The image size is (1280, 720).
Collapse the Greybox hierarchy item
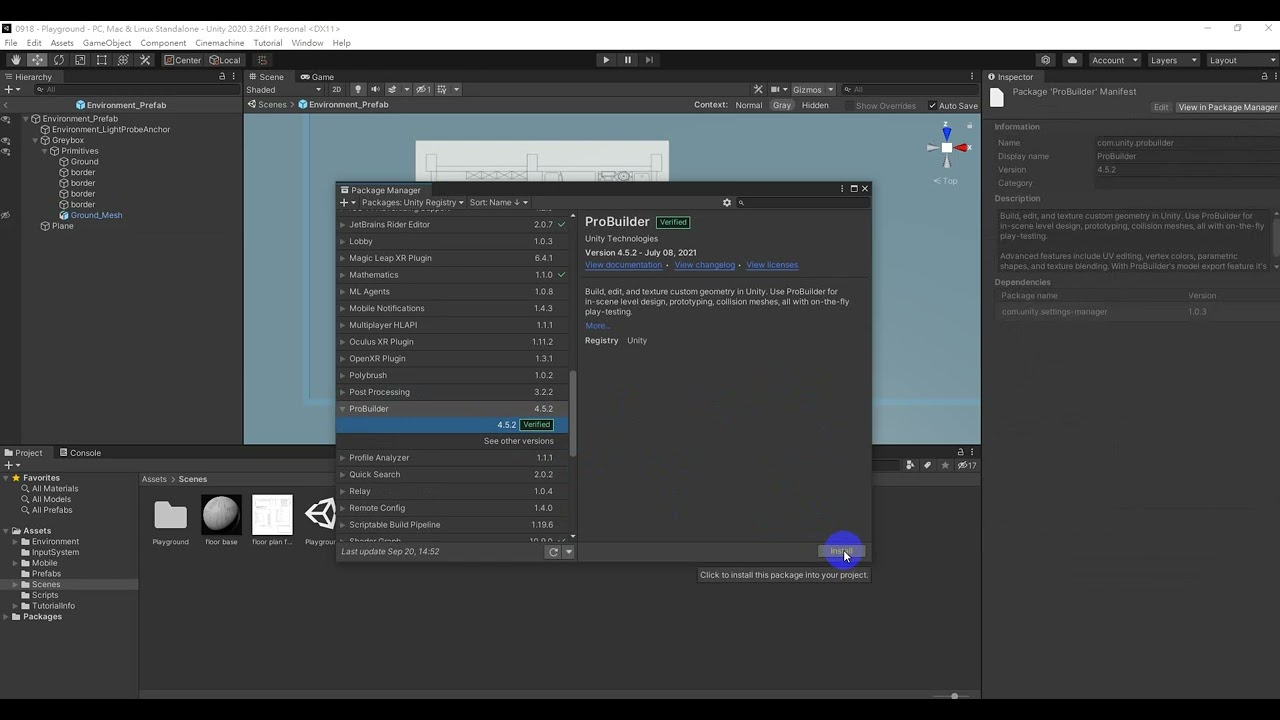pyautogui.click(x=34, y=140)
